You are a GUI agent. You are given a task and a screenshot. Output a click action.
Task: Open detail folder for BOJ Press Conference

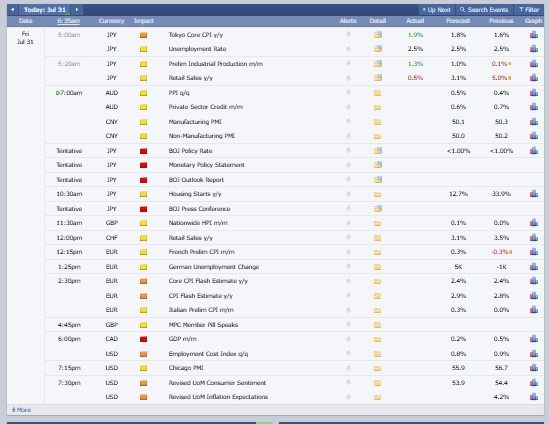click(x=377, y=209)
